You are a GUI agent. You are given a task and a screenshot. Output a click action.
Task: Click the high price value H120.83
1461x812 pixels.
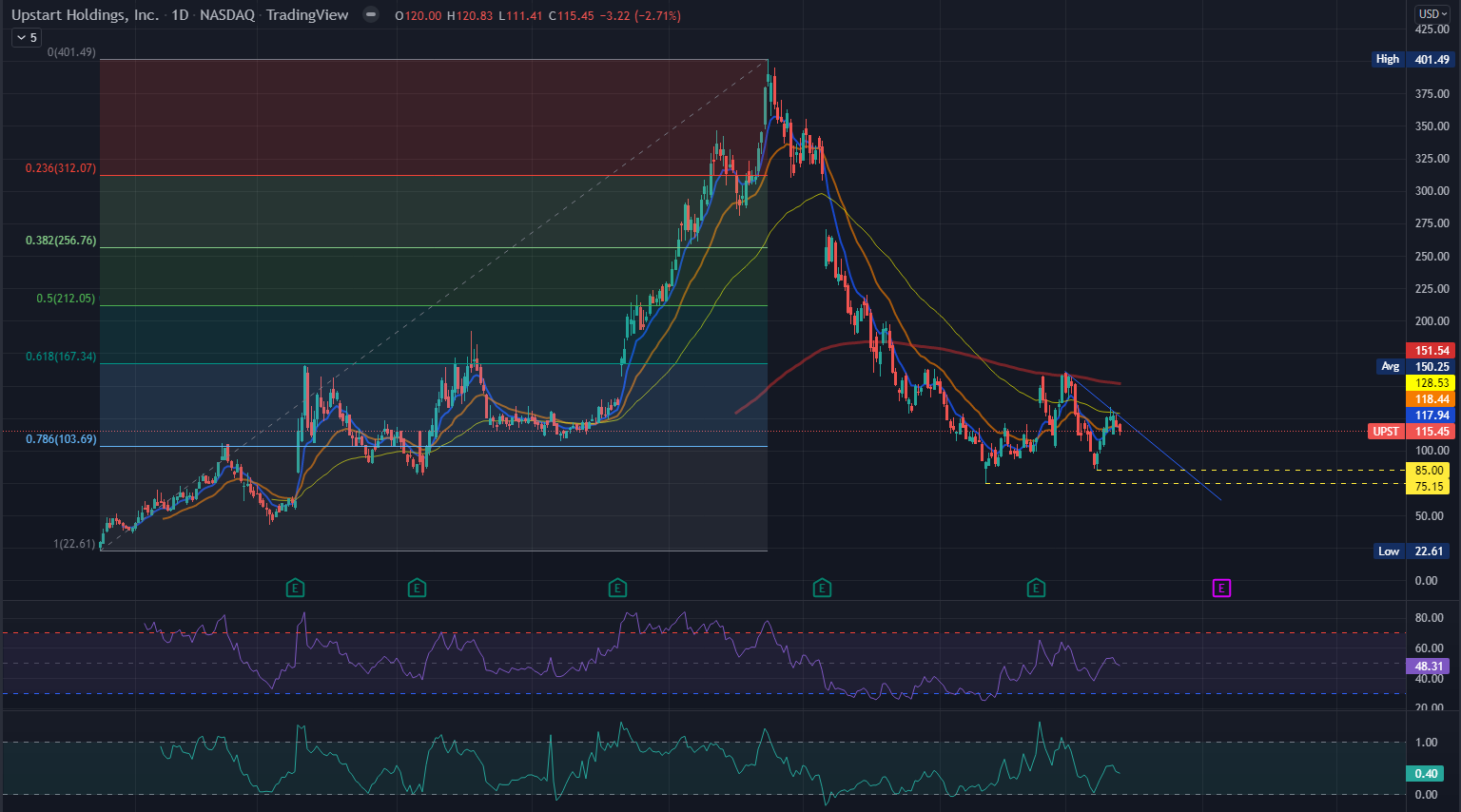click(x=470, y=16)
